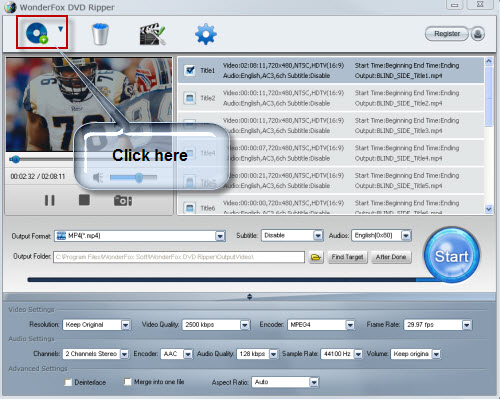The width and height of the screenshot is (500, 399).
Task: Select the Output:BLIND_SIDE_Title5.mp4 entry
Action: (398, 186)
